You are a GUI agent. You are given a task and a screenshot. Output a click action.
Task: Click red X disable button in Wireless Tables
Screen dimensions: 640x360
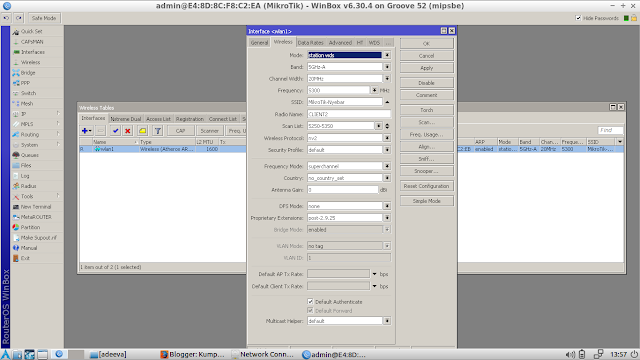[x=128, y=131]
